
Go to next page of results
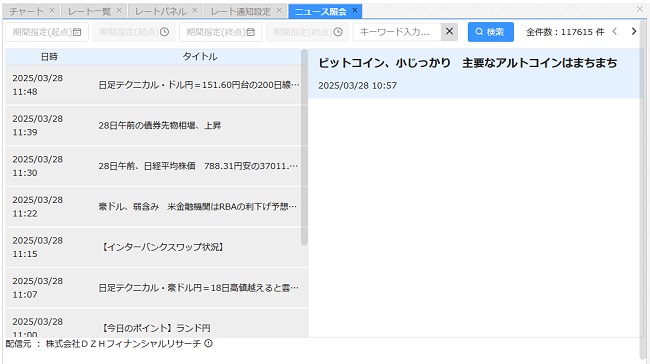633,32
